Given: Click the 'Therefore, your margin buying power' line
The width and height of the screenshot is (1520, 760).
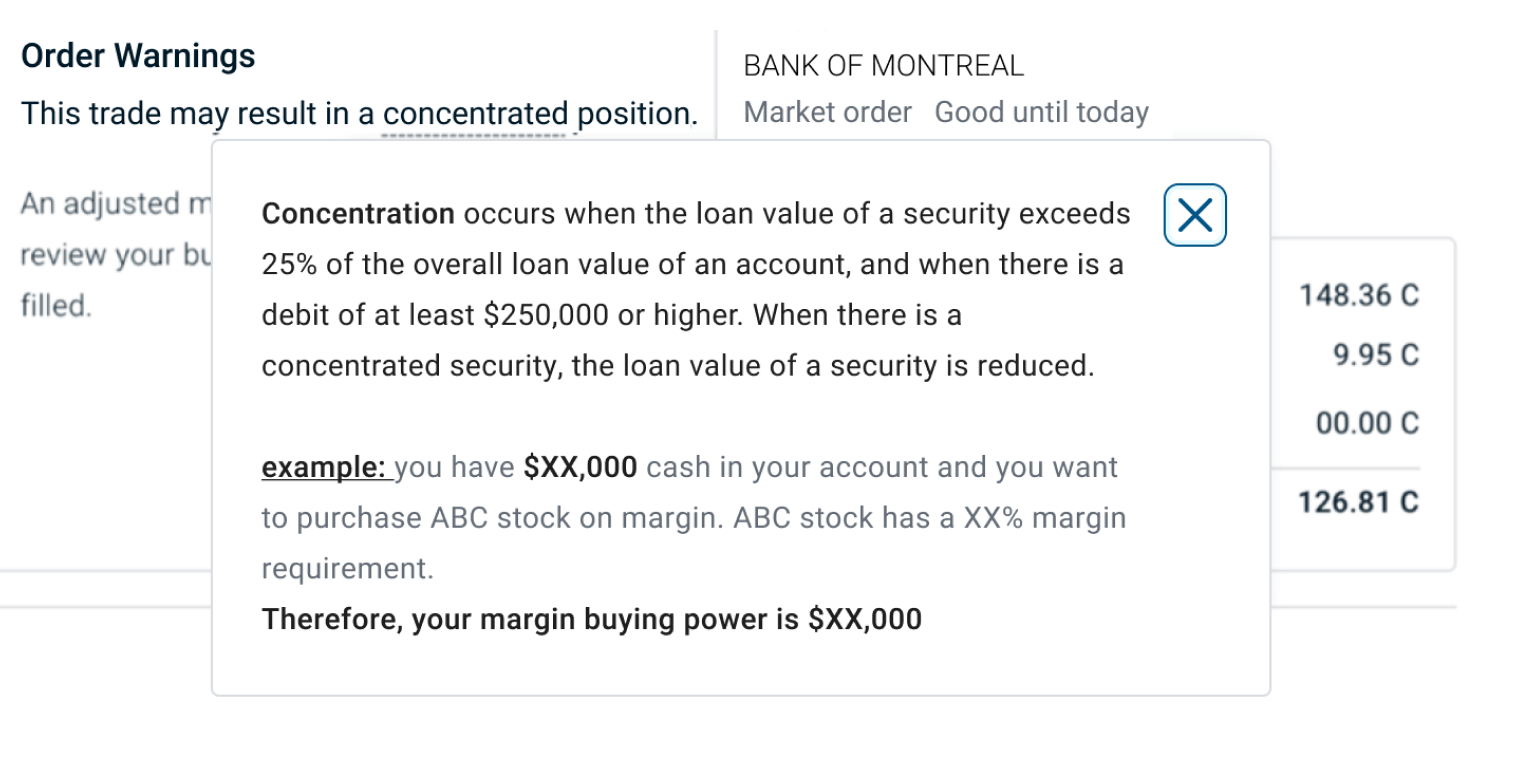Looking at the screenshot, I should click(x=592, y=620).
